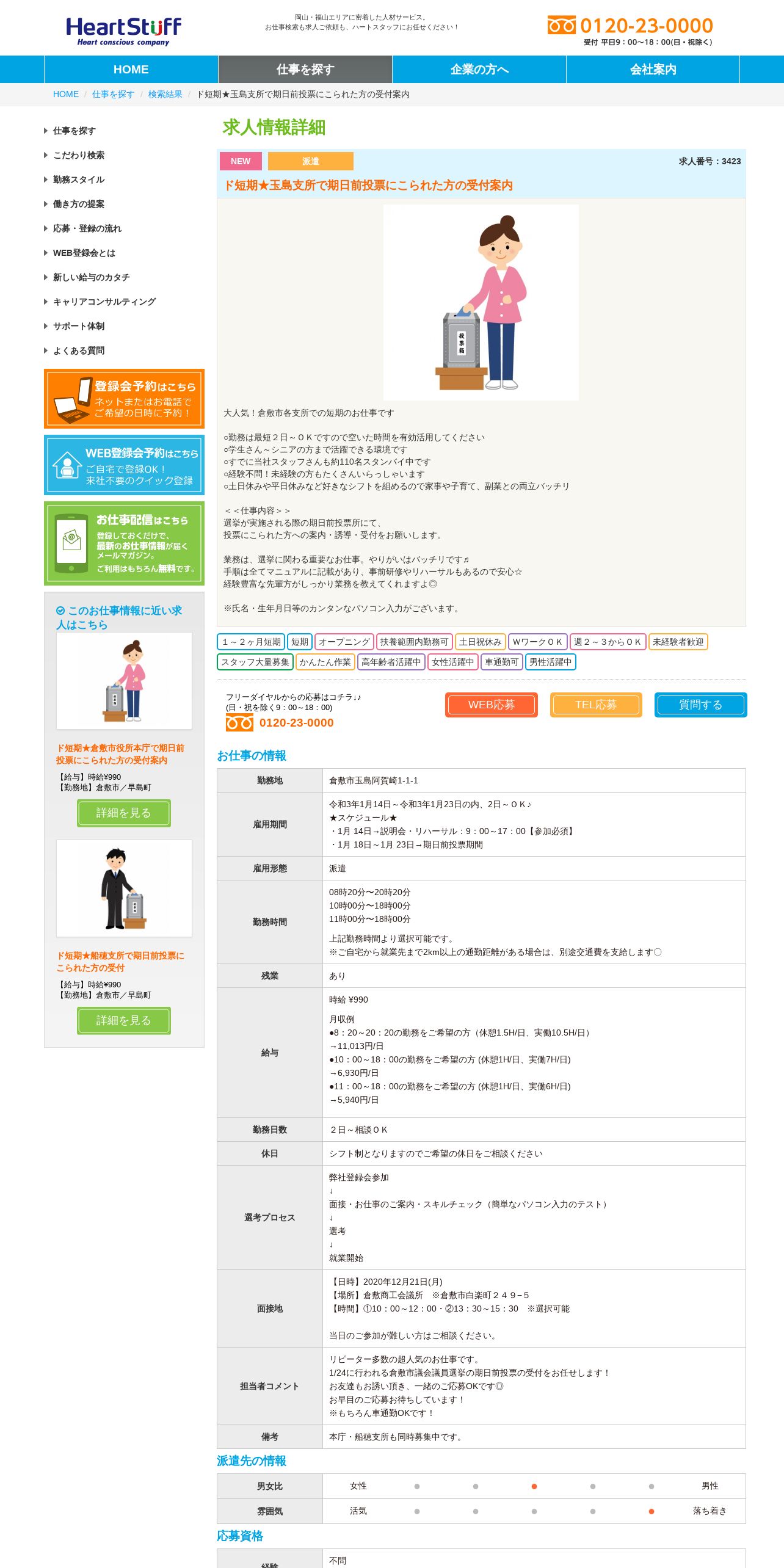The width and height of the screenshot is (784, 1568).
Task: Click the HeartStuff logo
Action: [123, 31]
